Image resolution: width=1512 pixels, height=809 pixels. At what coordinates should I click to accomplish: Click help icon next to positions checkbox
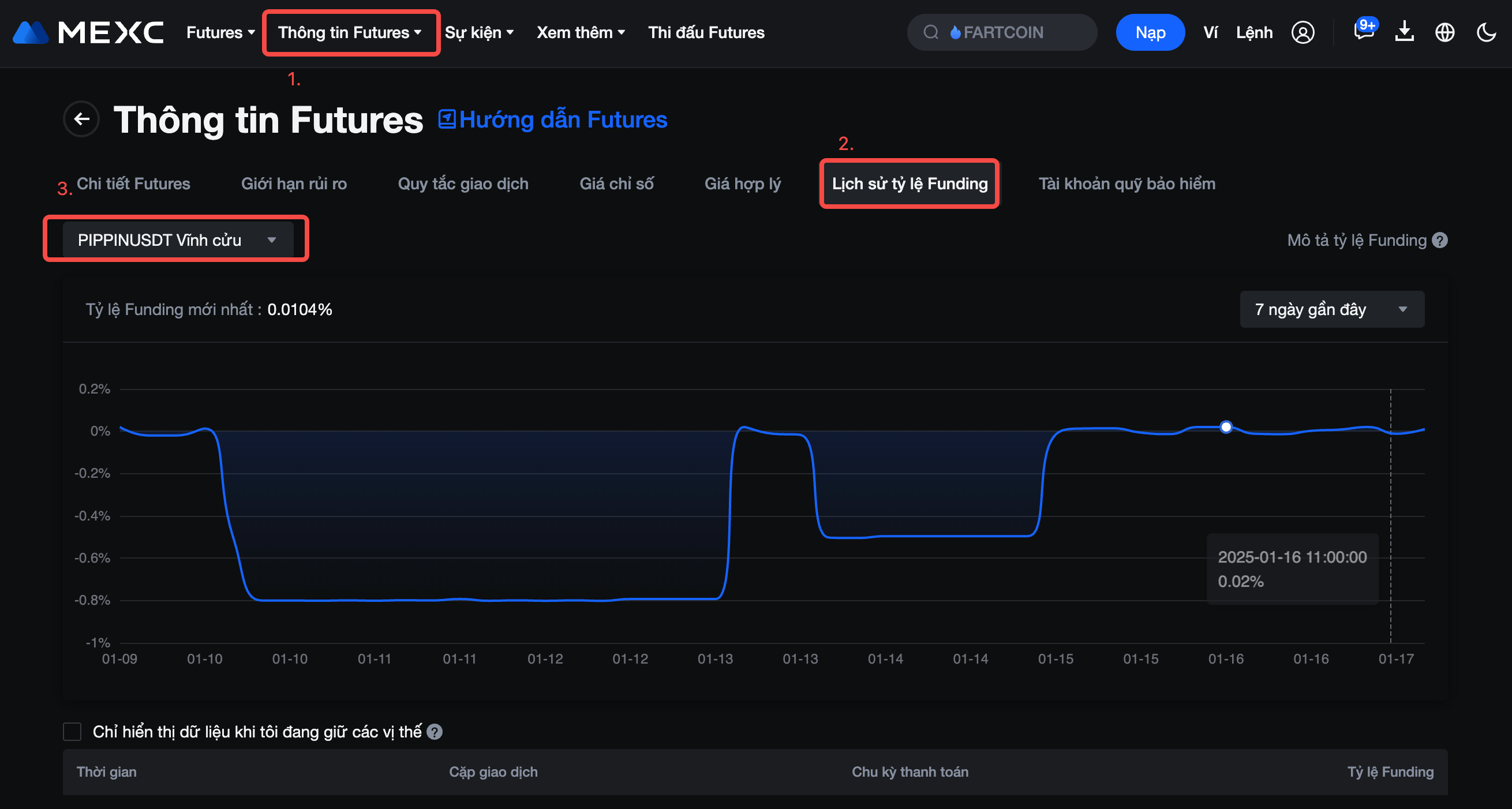pos(435,732)
